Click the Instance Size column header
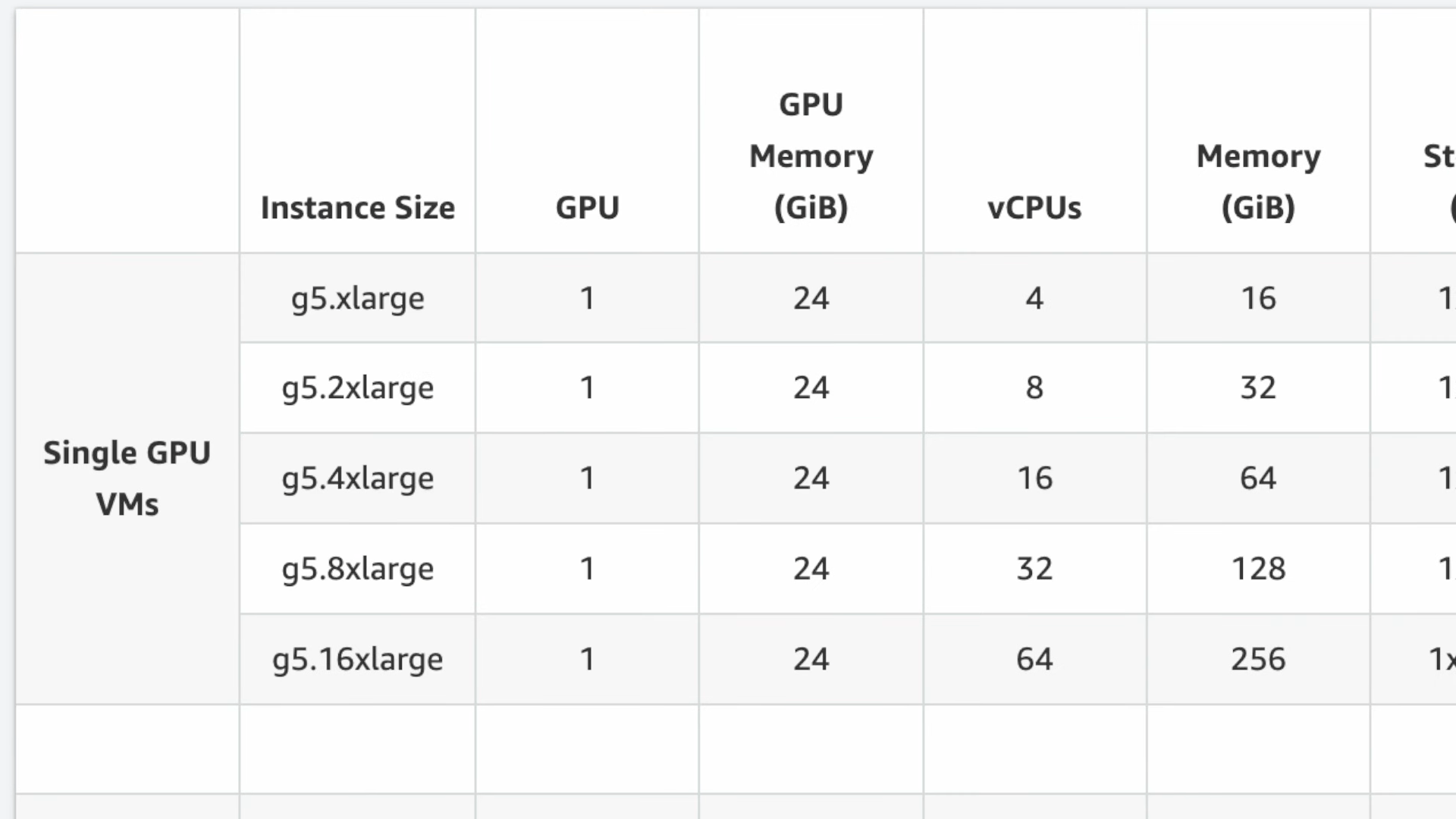1456x819 pixels. click(357, 208)
